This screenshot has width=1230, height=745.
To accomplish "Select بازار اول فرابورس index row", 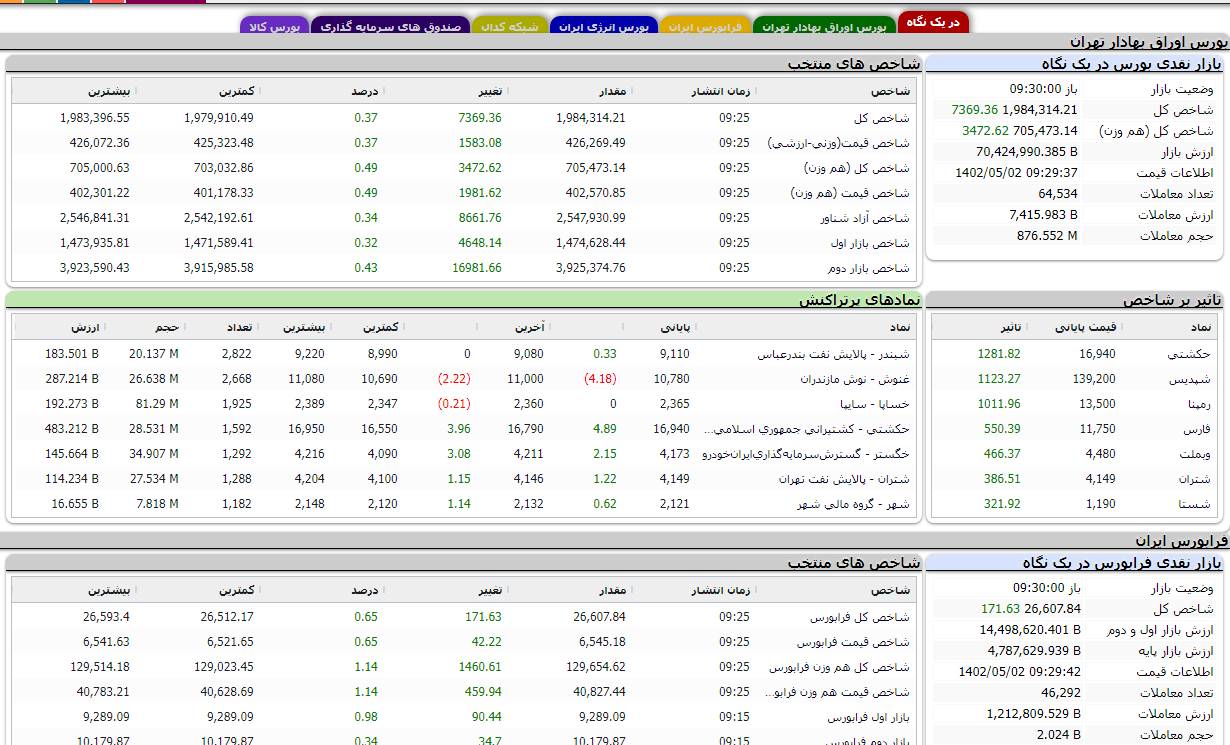I will [465, 717].
